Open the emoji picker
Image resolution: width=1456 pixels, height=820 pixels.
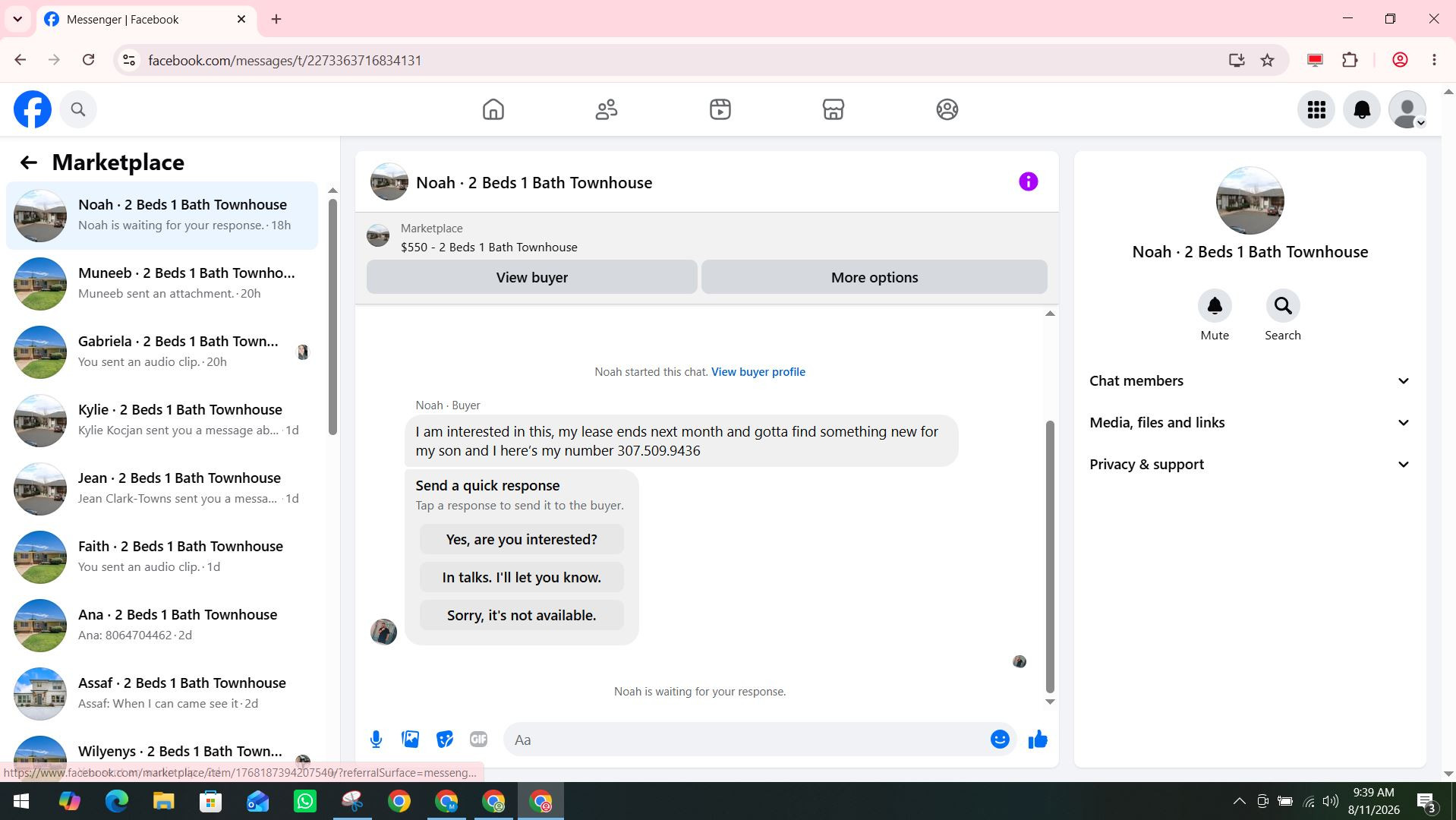[x=1000, y=740]
